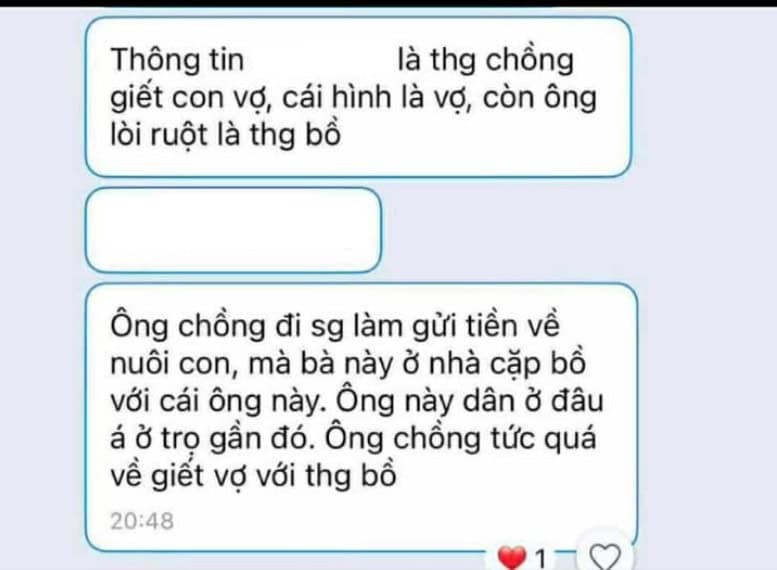Click the words "là thg chồng"

coord(486,60)
